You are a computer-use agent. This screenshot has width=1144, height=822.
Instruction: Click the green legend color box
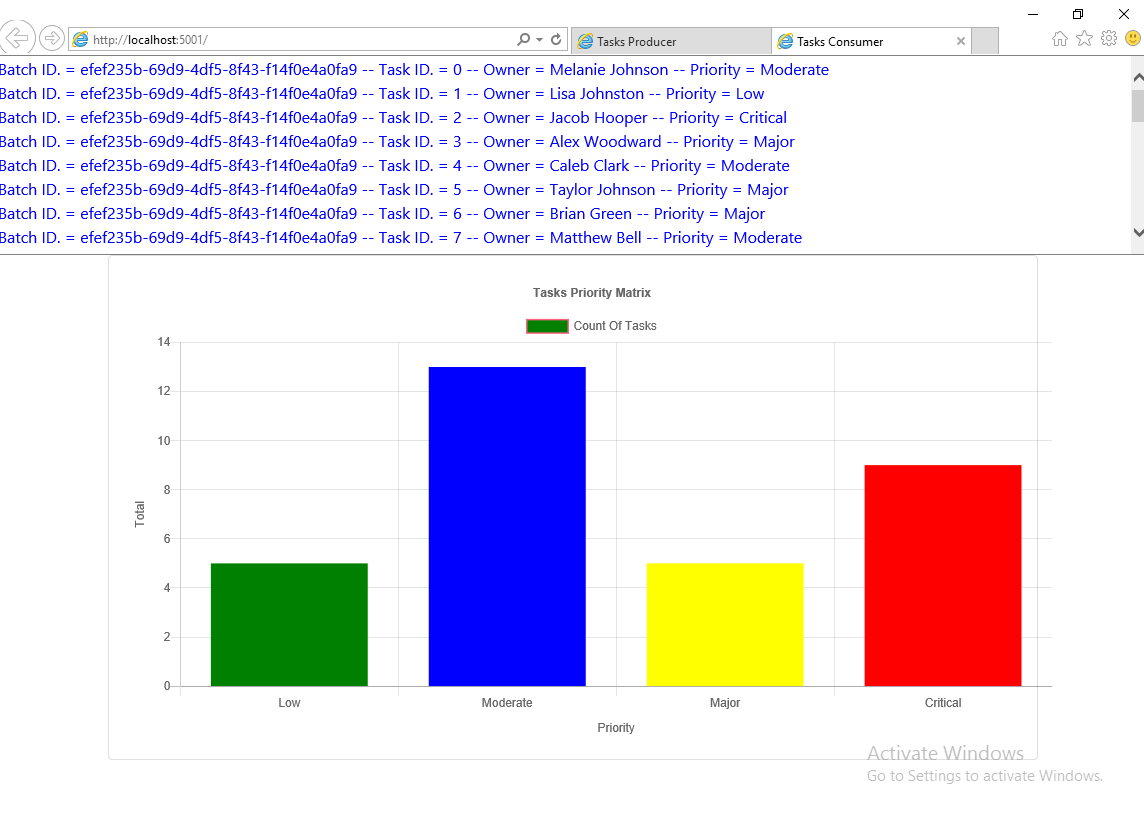tap(547, 326)
